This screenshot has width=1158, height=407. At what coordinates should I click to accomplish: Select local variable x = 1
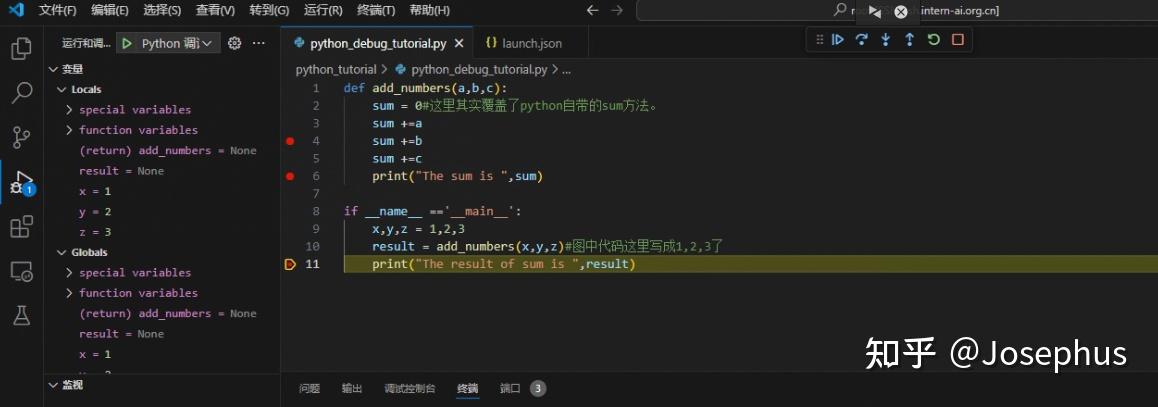(95, 191)
